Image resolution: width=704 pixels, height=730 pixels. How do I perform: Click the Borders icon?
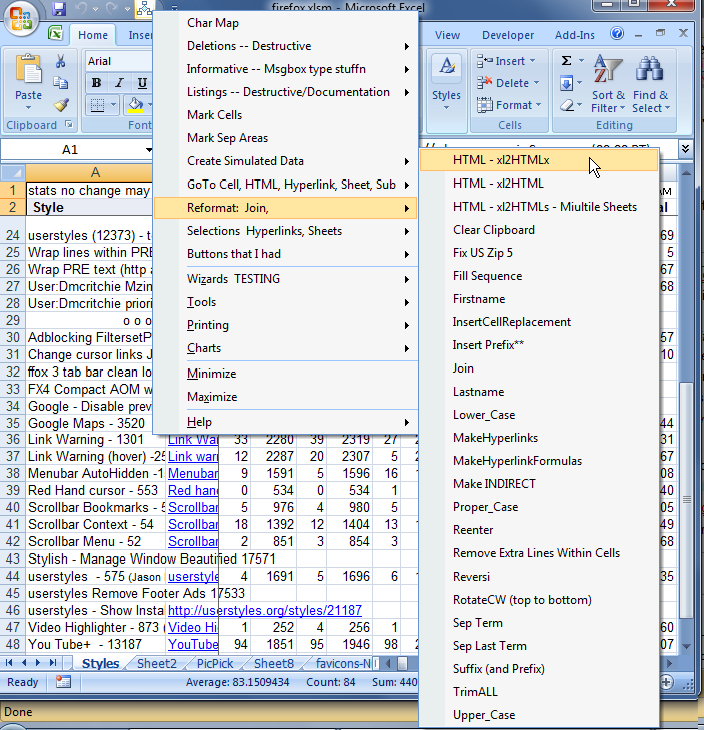97,105
